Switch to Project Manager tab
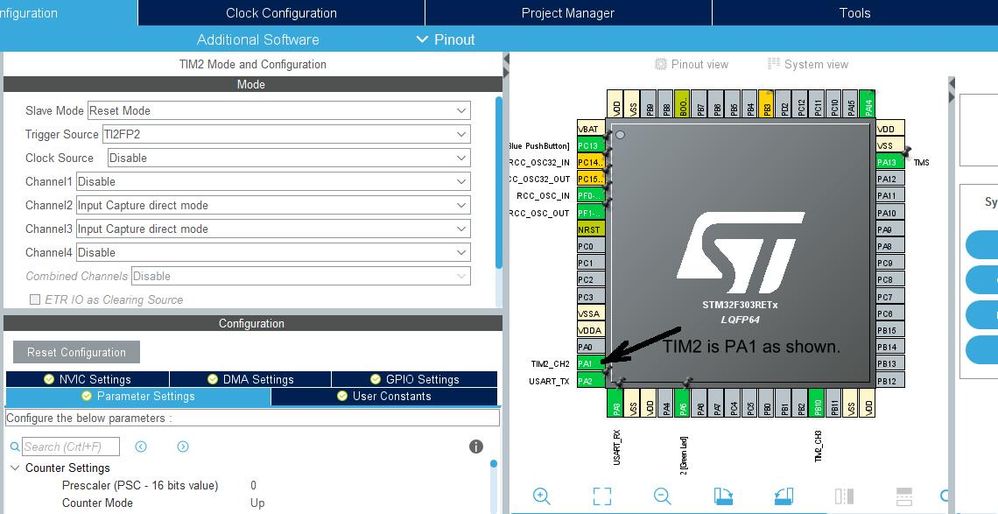 pos(568,13)
